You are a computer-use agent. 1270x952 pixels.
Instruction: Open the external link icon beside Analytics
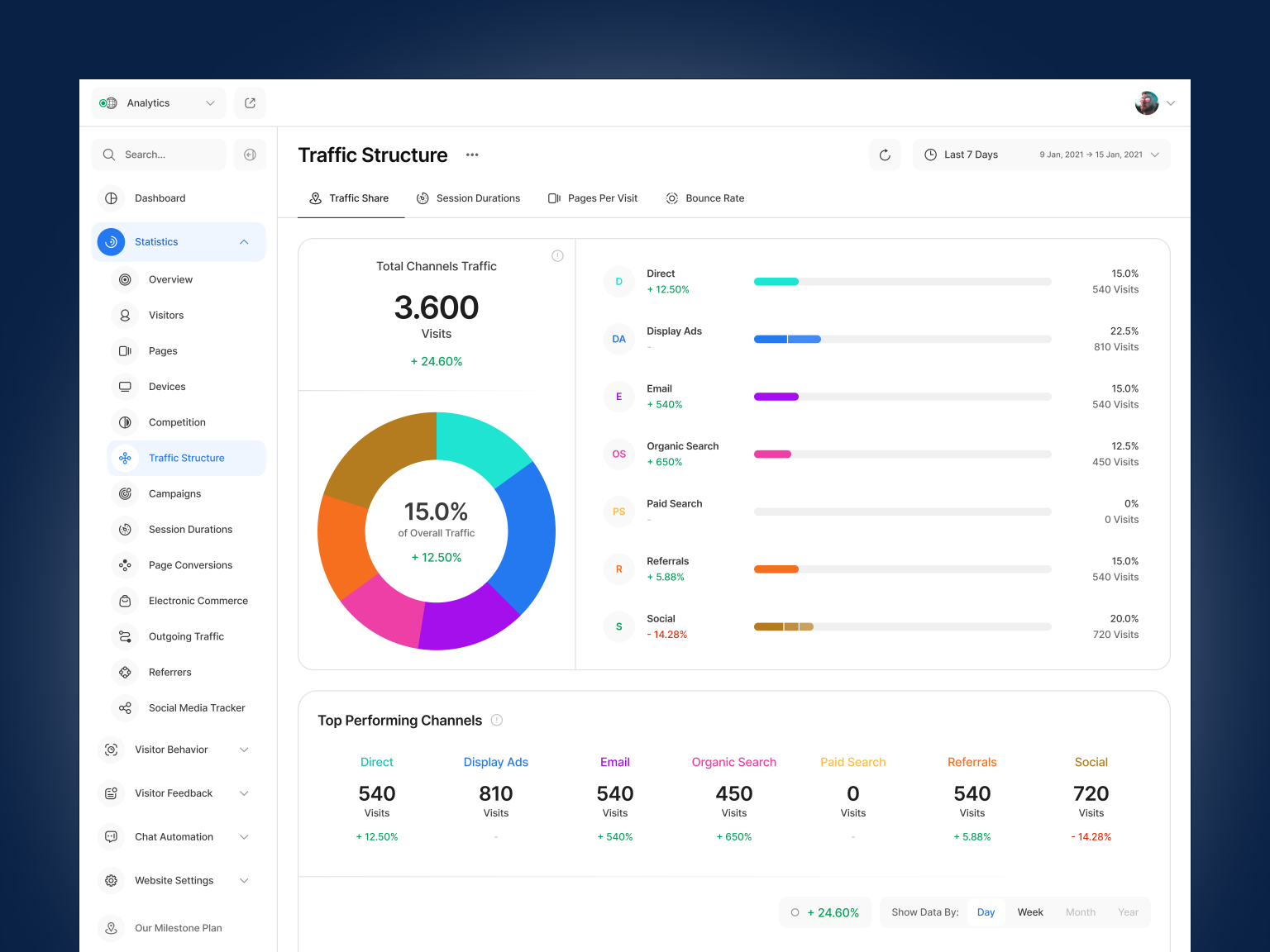[x=250, y=103]
